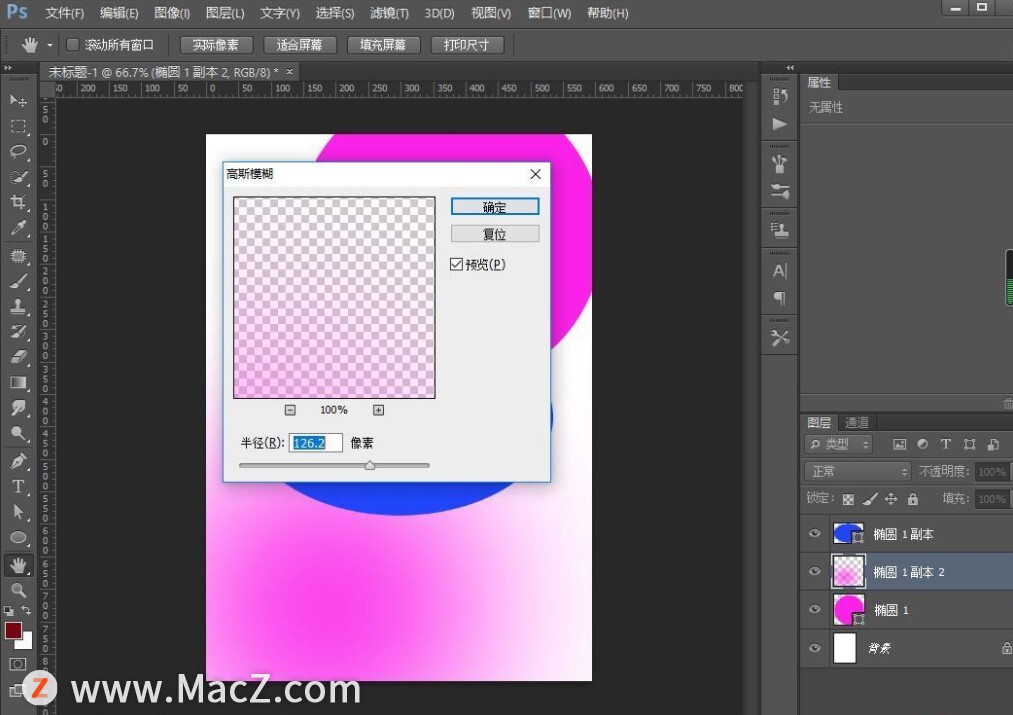Hide the 椭圆 1 副本 layer

coord(815,534)
